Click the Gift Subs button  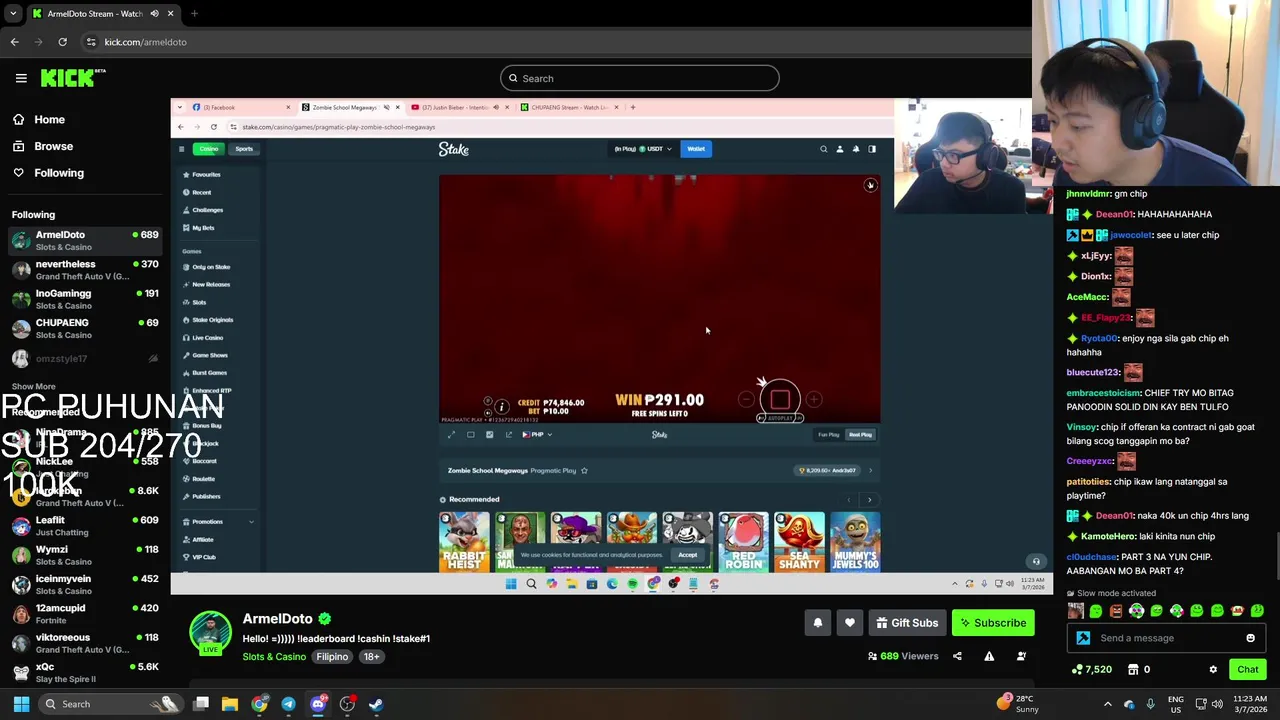coord(907,623)
